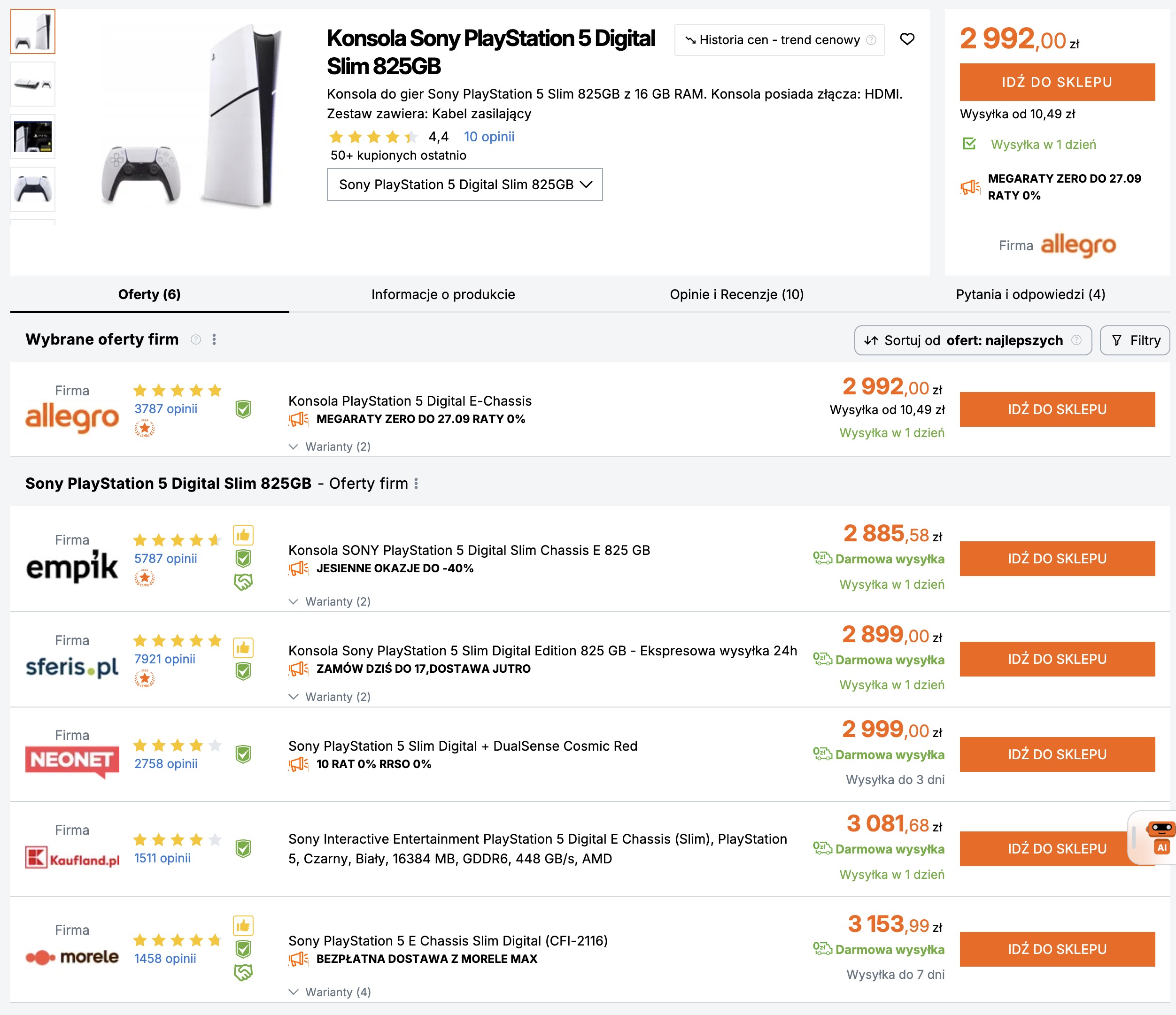Add the product to favorites with the heart icon
1176x1015 pixels.
907,39
